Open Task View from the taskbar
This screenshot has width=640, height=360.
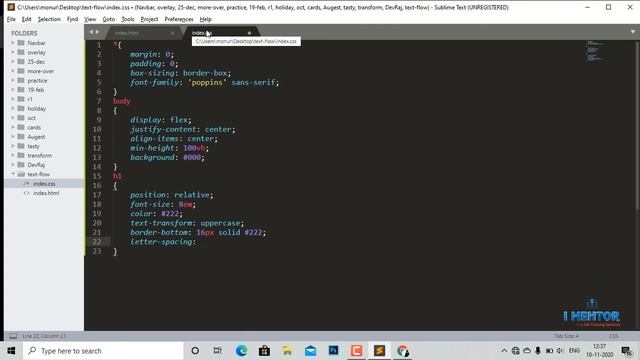tap(218, 351)
